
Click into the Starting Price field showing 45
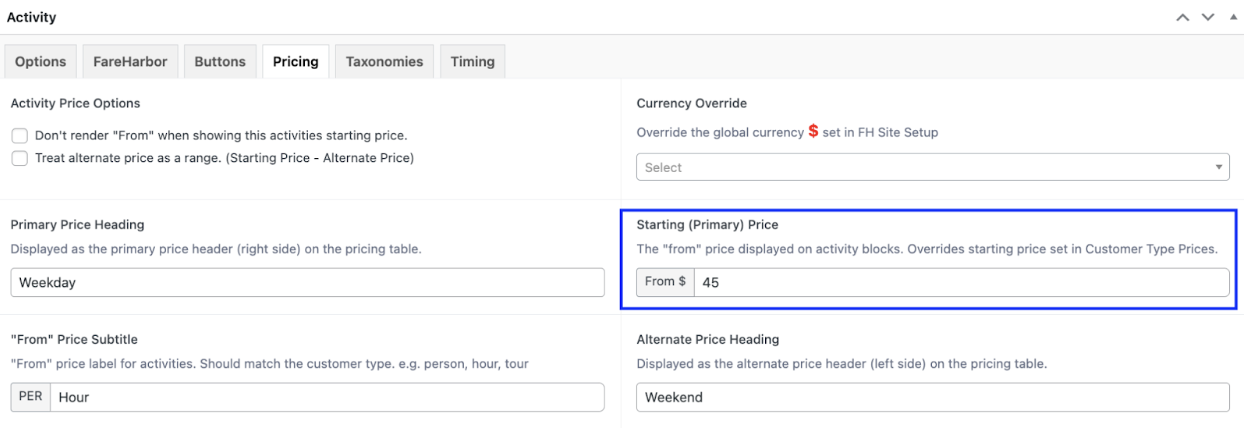point(961,282)
